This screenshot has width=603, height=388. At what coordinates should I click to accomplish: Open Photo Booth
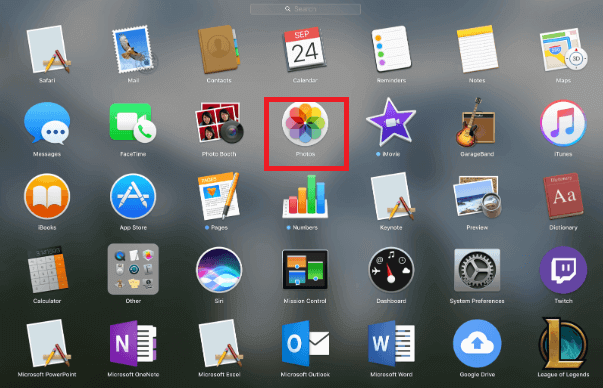click(219, 123)
